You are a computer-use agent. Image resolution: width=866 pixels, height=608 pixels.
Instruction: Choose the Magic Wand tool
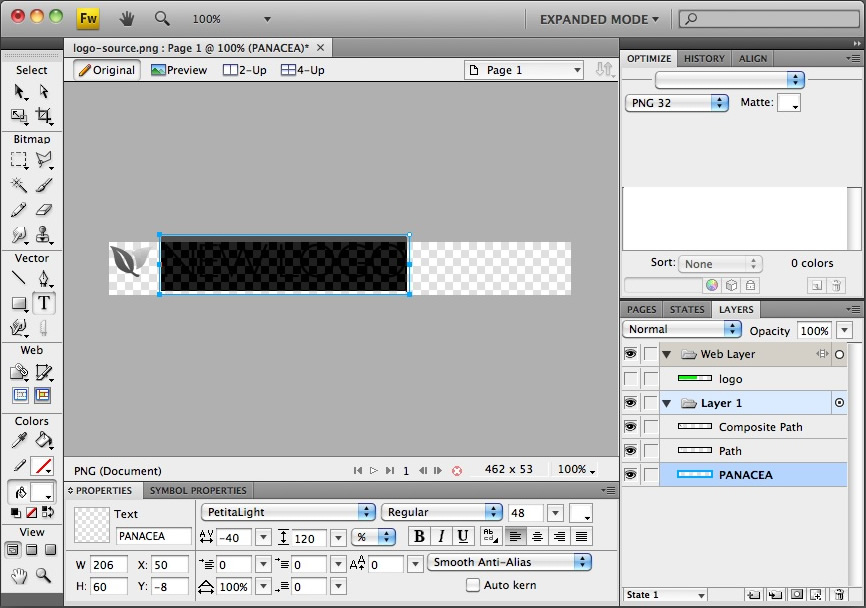pos(19,185)
